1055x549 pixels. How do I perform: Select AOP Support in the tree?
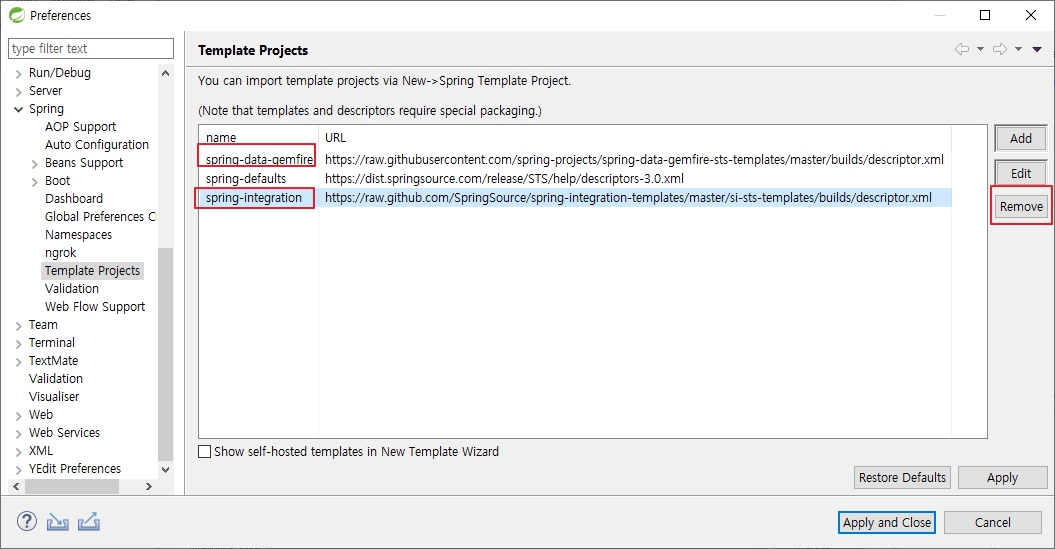click(x=80, y=126)
